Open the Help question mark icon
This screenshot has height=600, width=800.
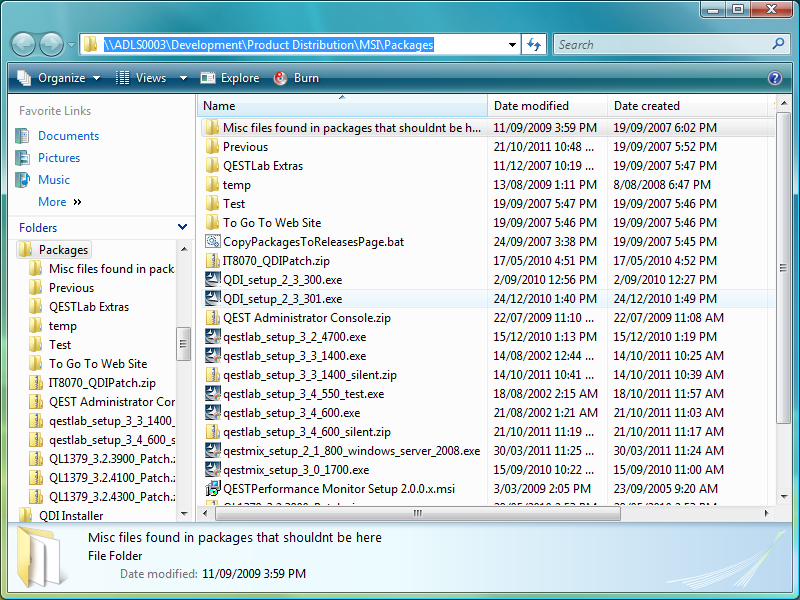(x=773, y=77)
